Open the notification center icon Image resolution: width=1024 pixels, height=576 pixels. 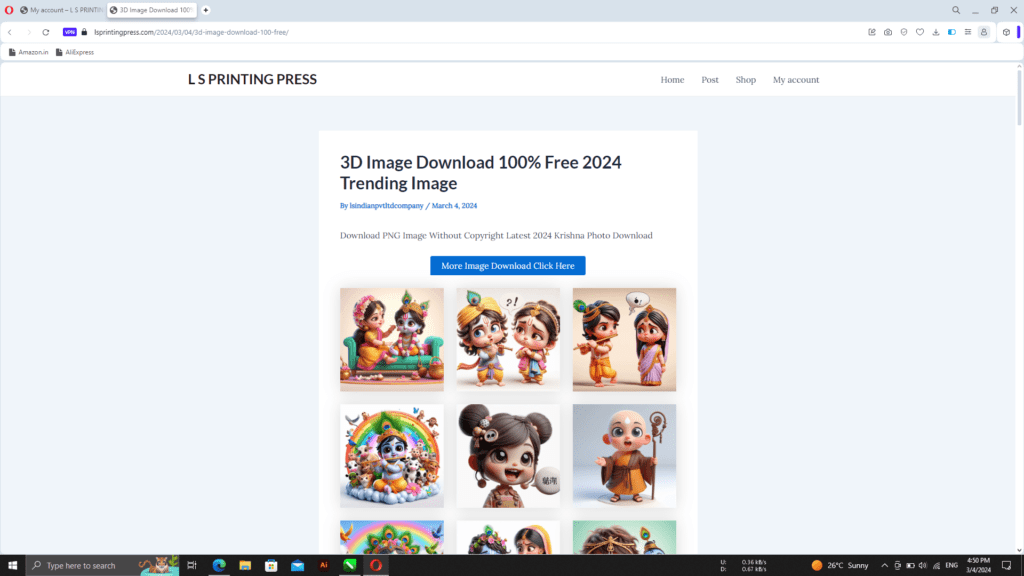(x=1006, y=566)
